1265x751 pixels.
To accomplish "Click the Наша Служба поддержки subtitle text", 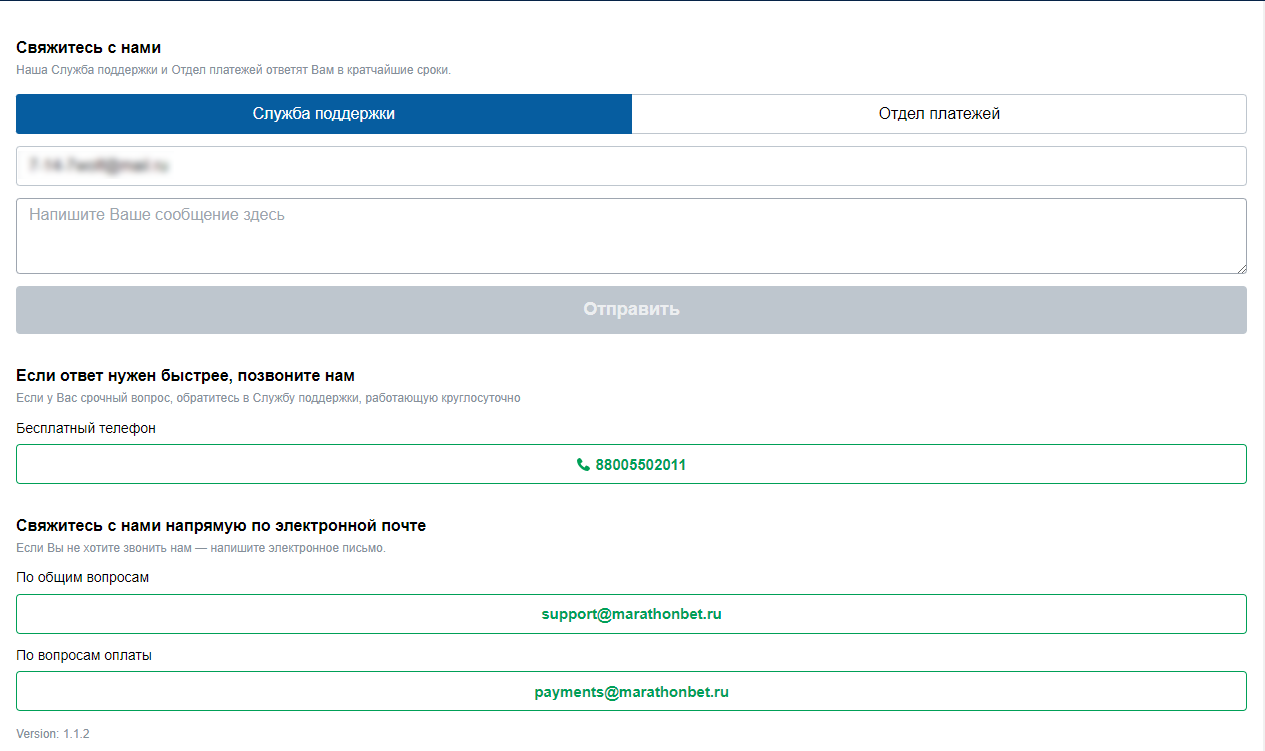I will click(x=233, y=71).
